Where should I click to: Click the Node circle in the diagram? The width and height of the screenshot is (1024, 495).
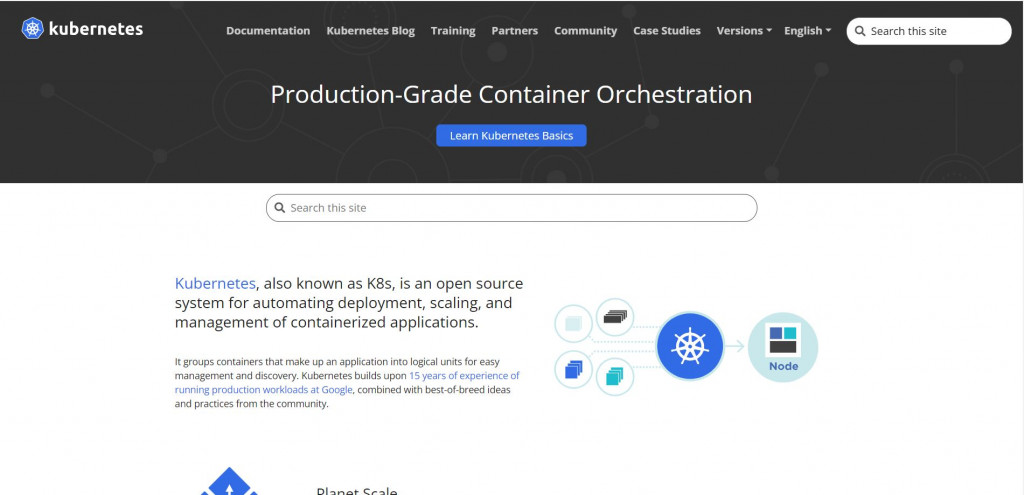782,347
